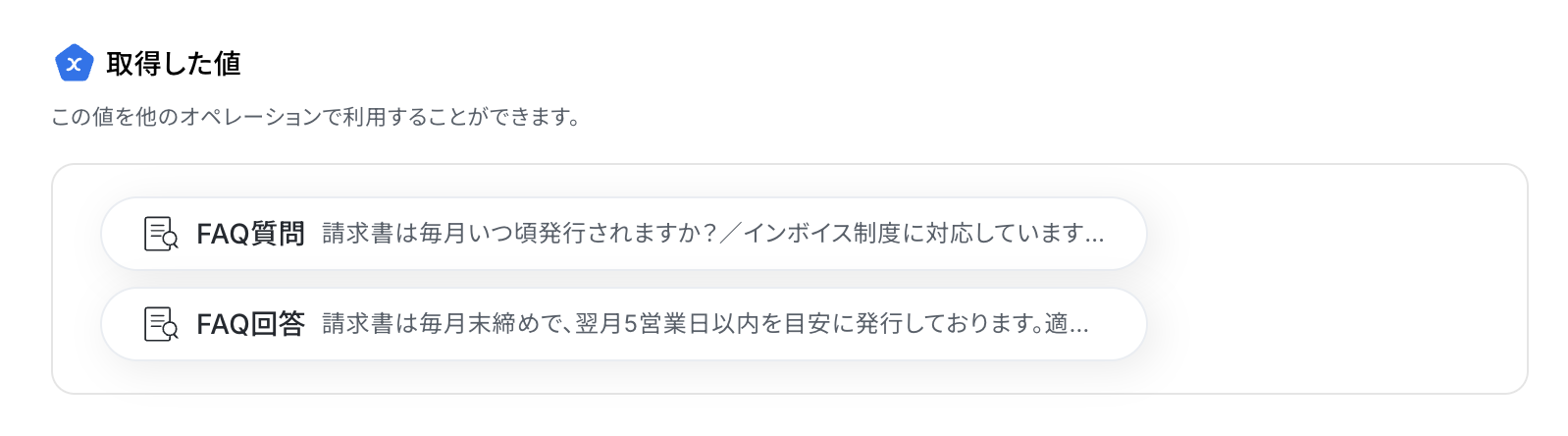Select the 取得した値 heading
This screenshot has width=1568, height=436.
tap(174, 64)
